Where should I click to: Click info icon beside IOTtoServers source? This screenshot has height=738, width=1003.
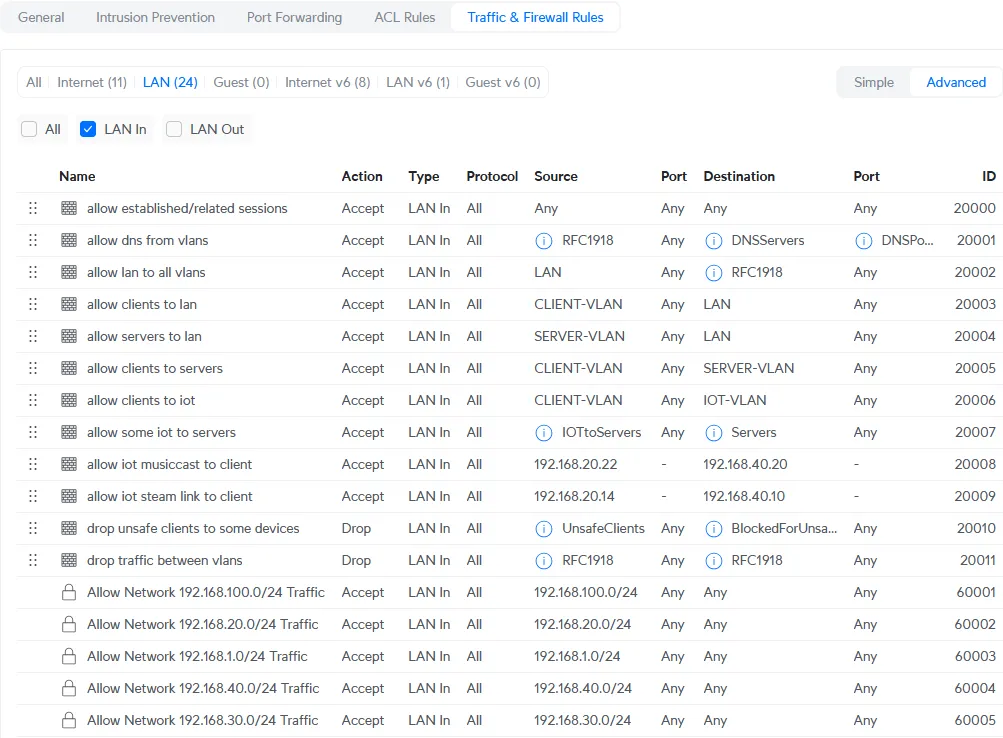click(x=544, y=432)
